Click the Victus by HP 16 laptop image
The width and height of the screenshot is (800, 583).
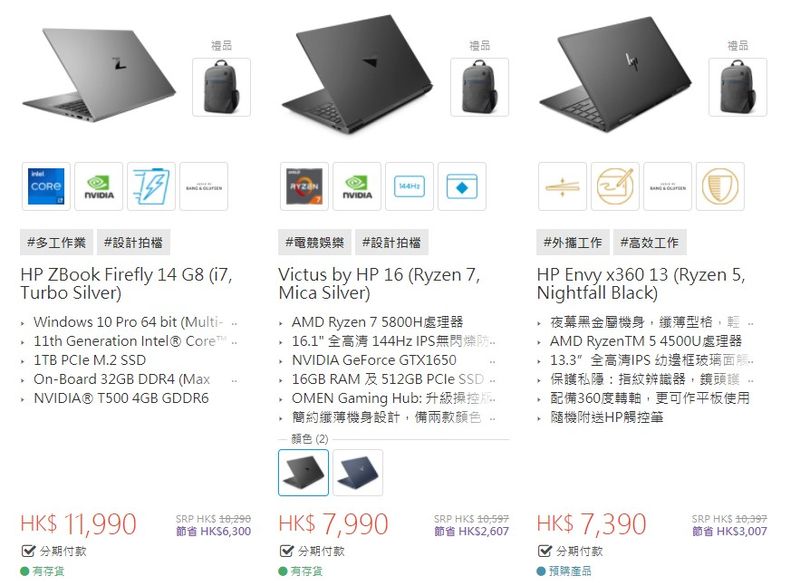click(x=357, y=72)
